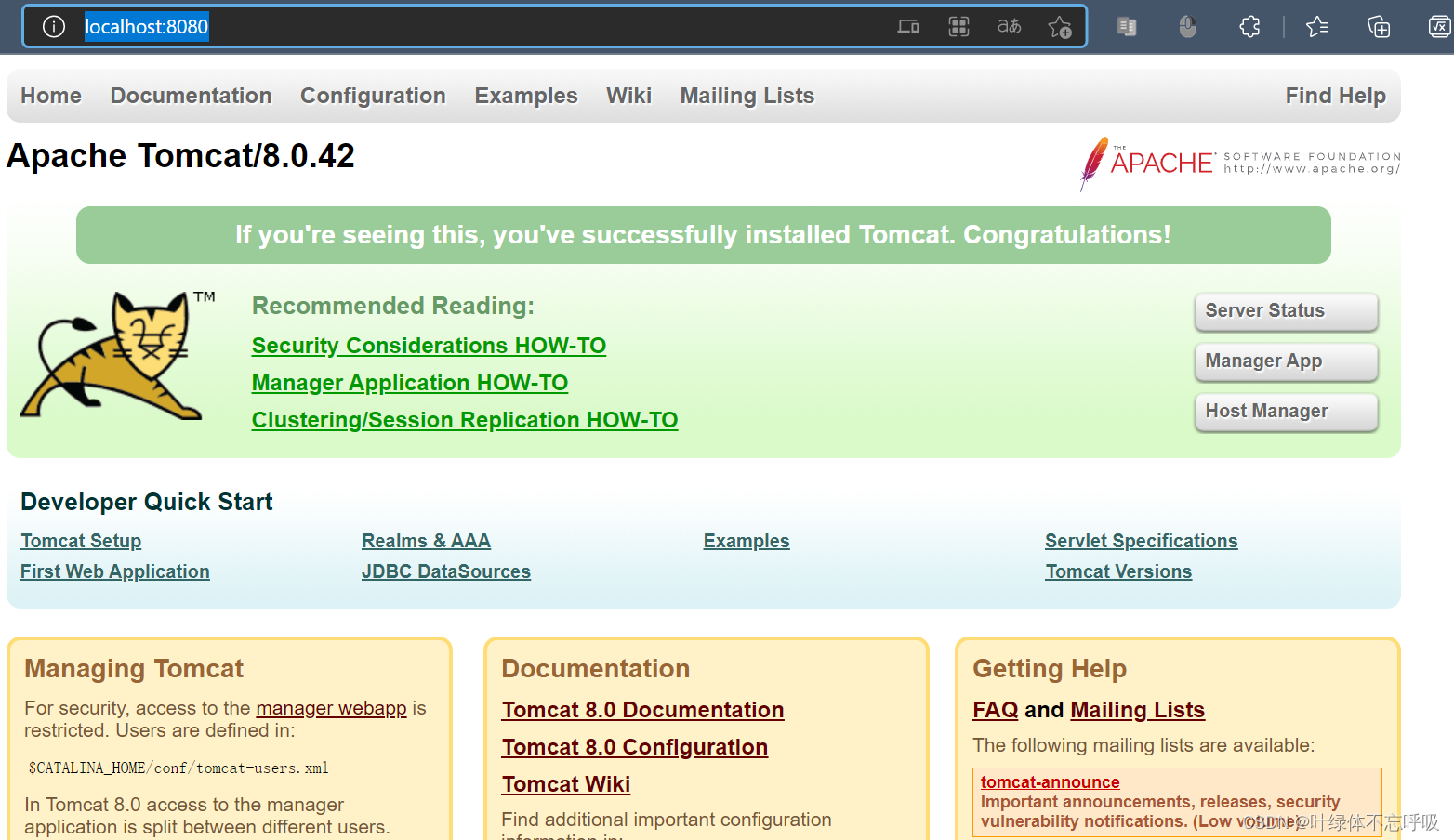Open the Mailing Lists nav item
The height and width of the screenshot is (840, 1454).
tap(747, 96)
